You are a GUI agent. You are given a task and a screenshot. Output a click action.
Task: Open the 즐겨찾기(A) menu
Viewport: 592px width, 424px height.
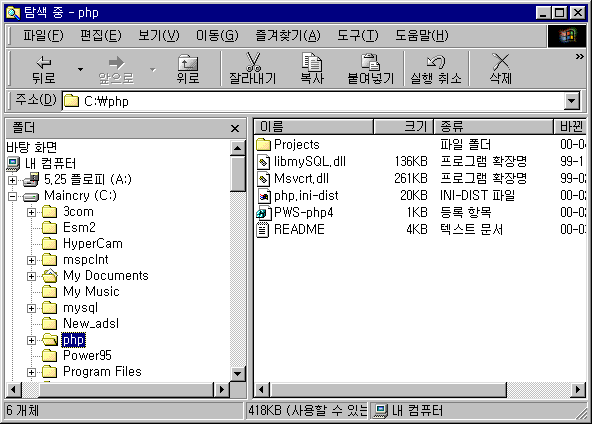(x=288, y=36)
